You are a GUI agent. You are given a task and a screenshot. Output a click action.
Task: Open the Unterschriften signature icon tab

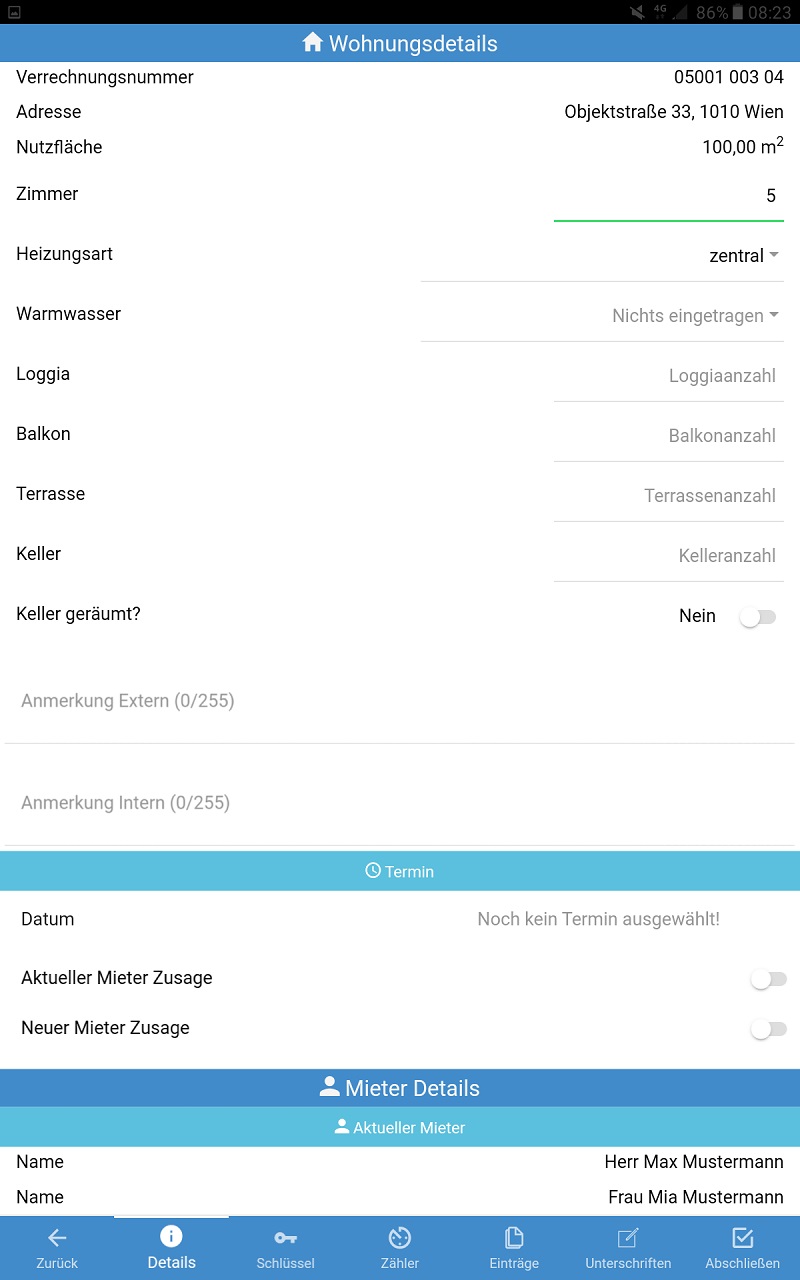[x=628, y=1238]
